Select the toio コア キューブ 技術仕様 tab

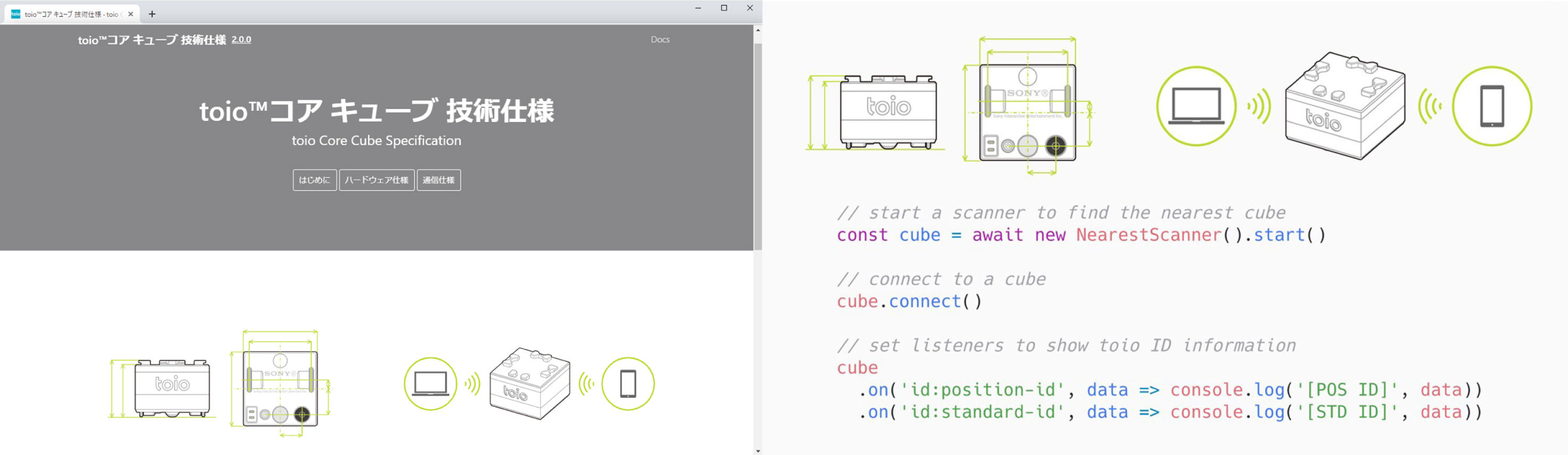pos(72,14)
